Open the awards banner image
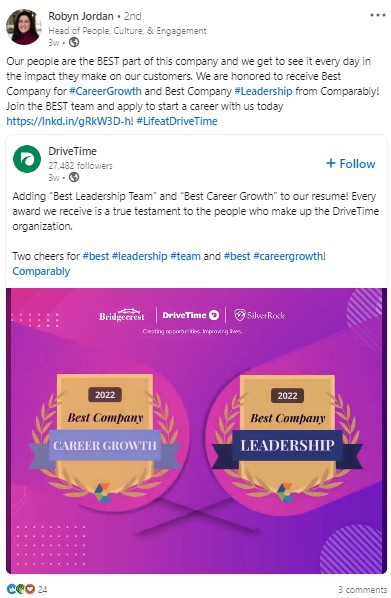Image resolution: width=391 pixels, height=598 pixels. tap(196, 431)
